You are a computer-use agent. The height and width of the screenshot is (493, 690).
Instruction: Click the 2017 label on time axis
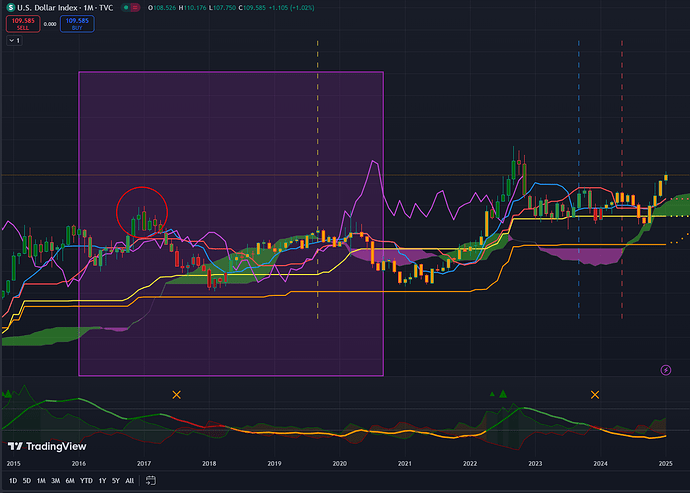[x=144, y=464]
